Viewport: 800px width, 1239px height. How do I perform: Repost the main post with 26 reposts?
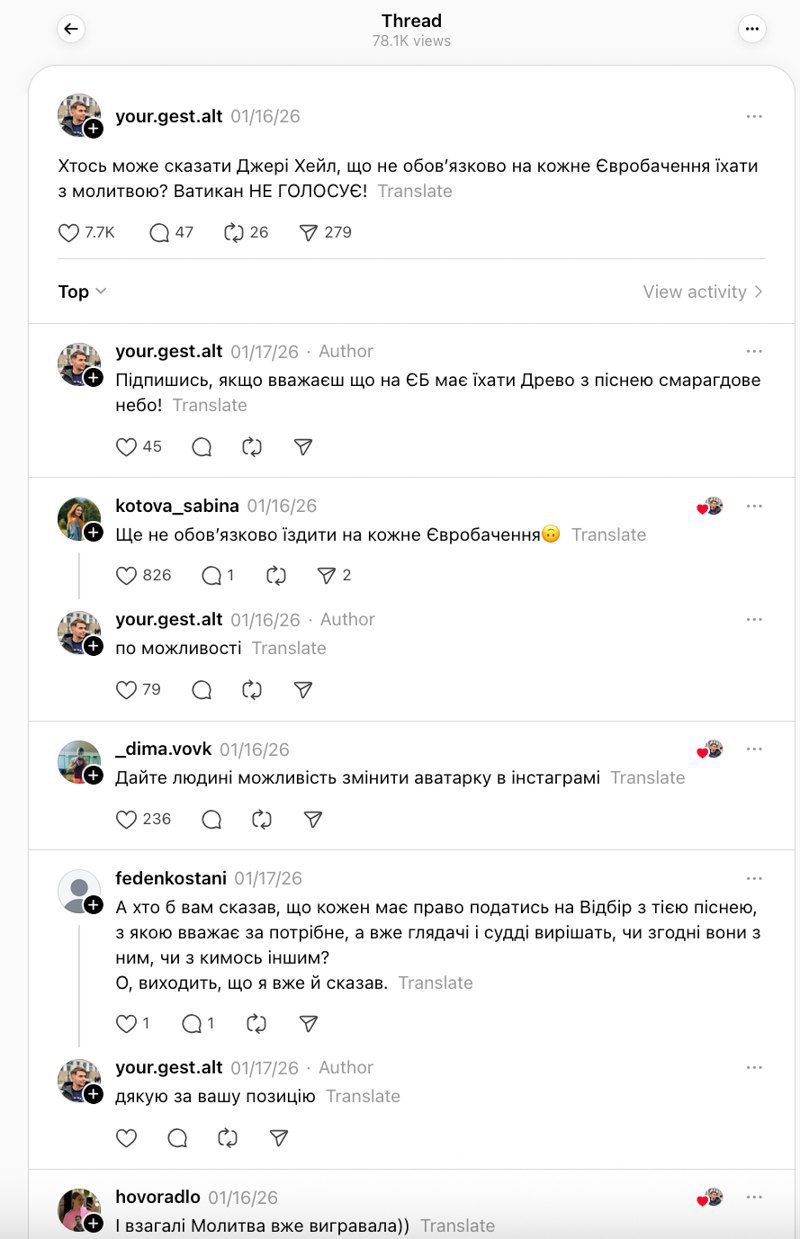234,233
